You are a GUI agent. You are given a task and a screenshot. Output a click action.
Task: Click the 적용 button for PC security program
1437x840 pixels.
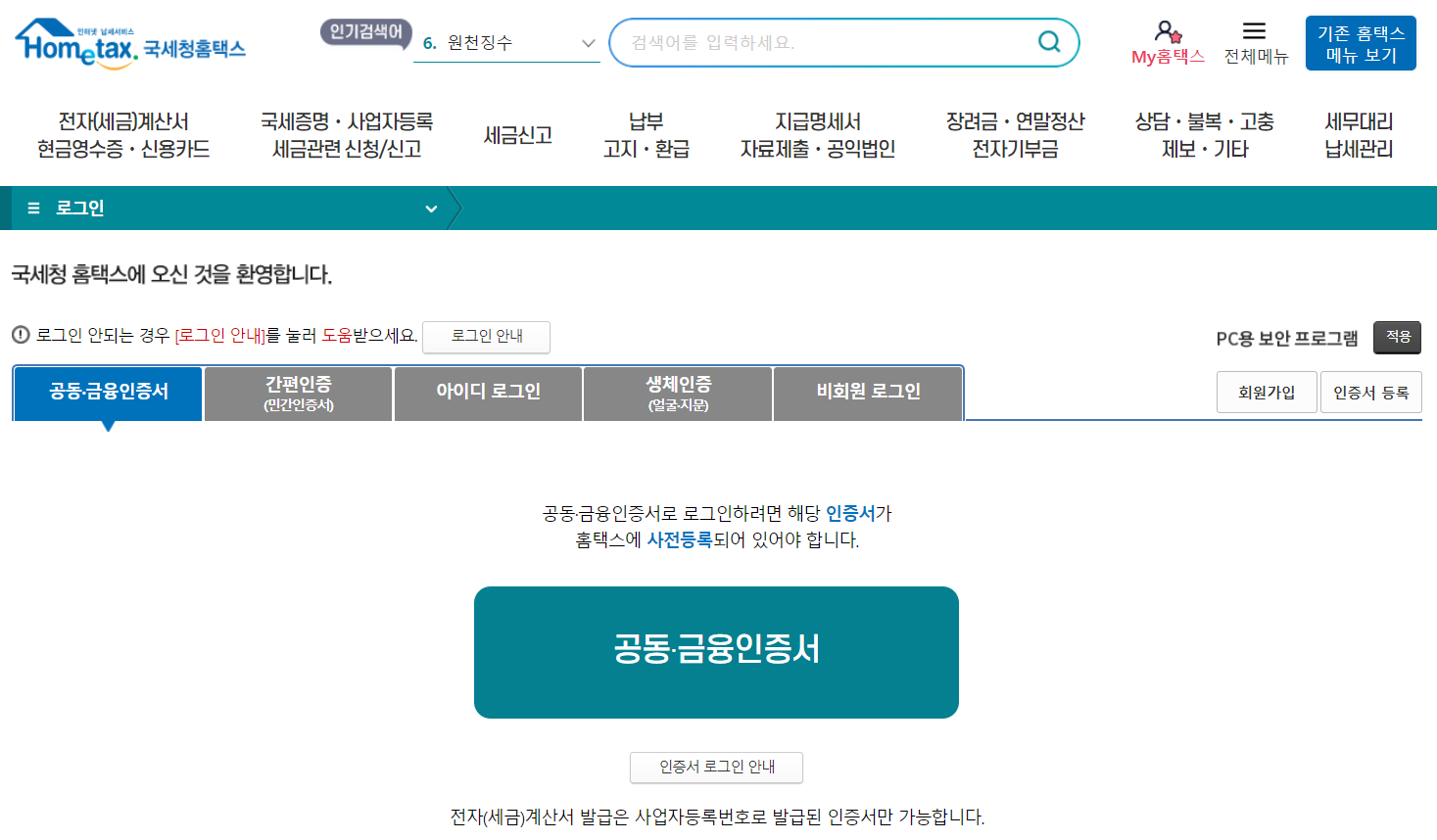point(1398,337)
